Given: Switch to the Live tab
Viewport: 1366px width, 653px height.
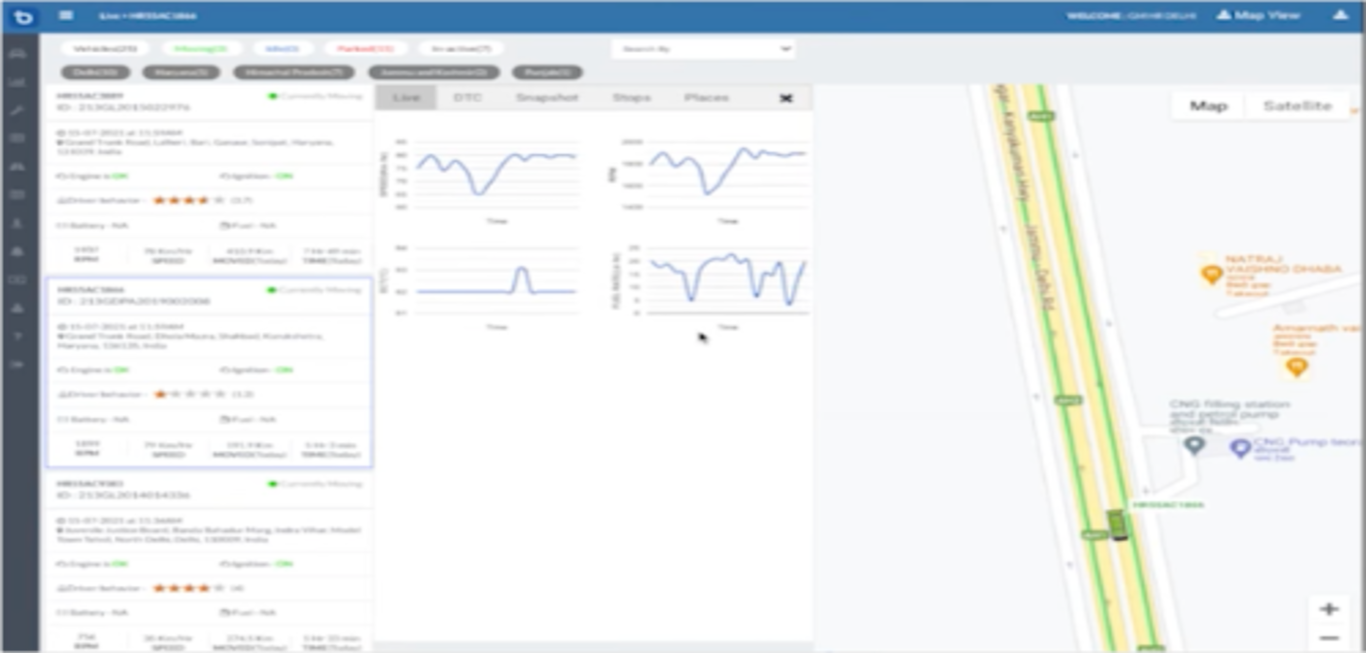Looking at the screenshot, I should click(406, 97).
